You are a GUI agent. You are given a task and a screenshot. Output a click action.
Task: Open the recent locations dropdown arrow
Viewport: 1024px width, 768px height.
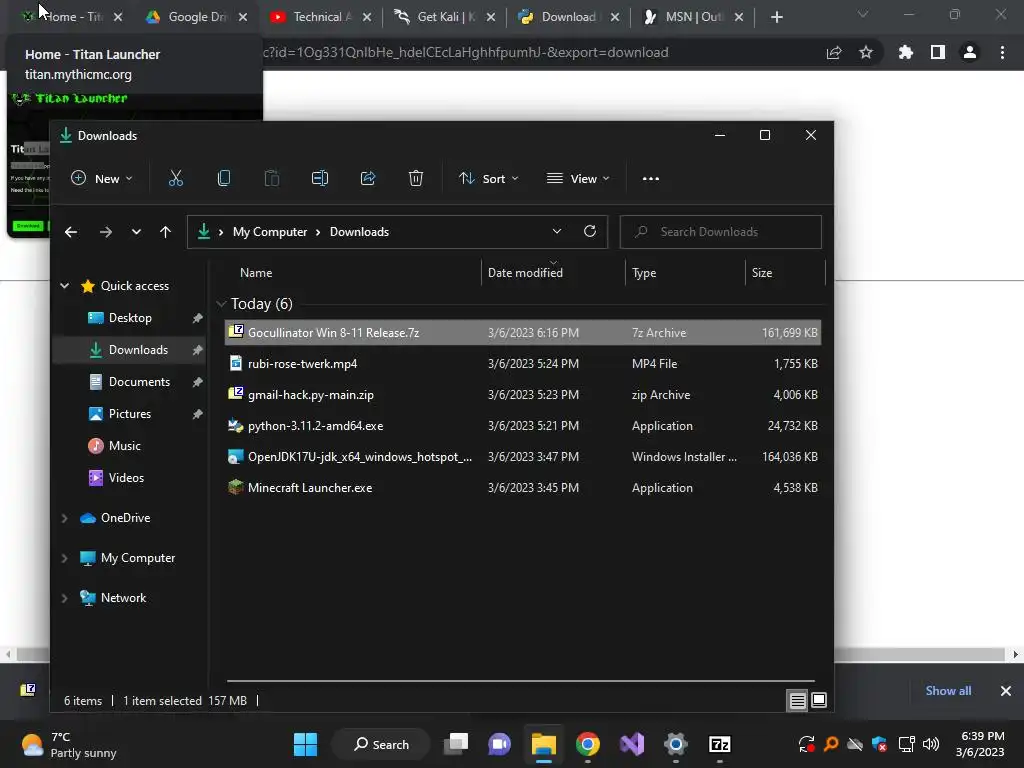tap(136, 232)
